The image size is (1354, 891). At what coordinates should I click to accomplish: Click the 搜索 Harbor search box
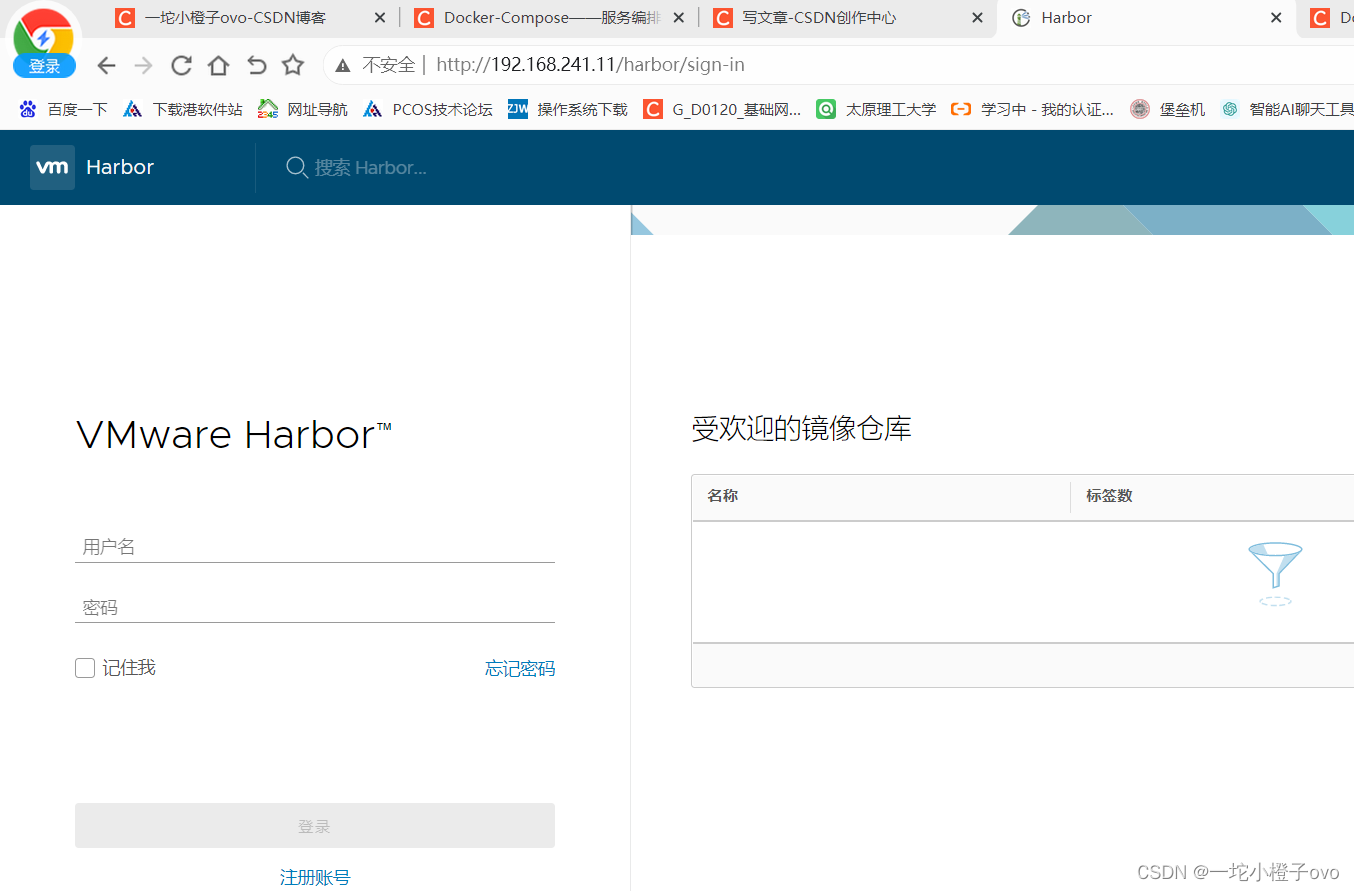(371, 167)
